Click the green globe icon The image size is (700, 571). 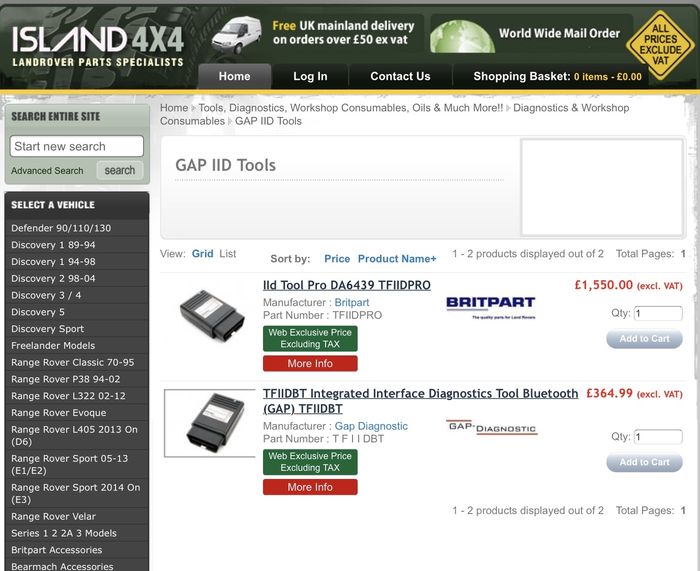click(462, 37)
